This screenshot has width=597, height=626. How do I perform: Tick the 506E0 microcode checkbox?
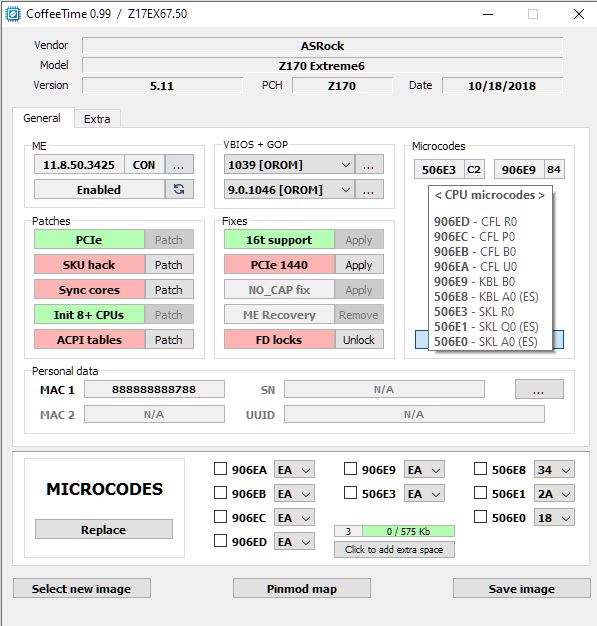(x=480, y=517)
